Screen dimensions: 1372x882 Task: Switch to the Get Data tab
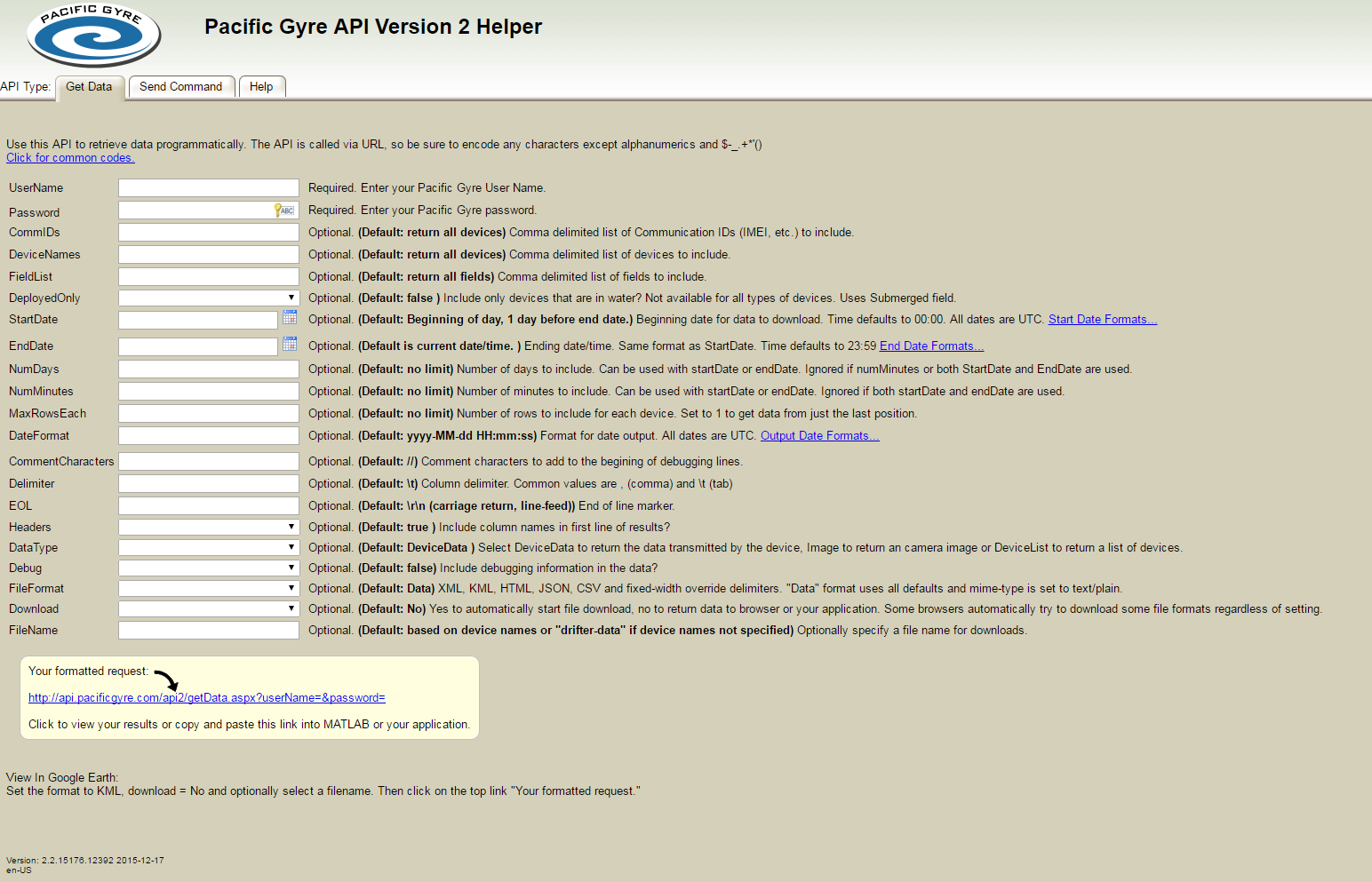[x=89, y=87]
